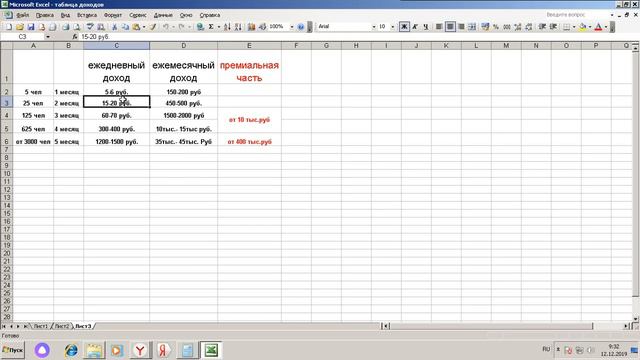The image size is (640, 360).
Task: Click the fx insert function button
Action: click(75, 37)
